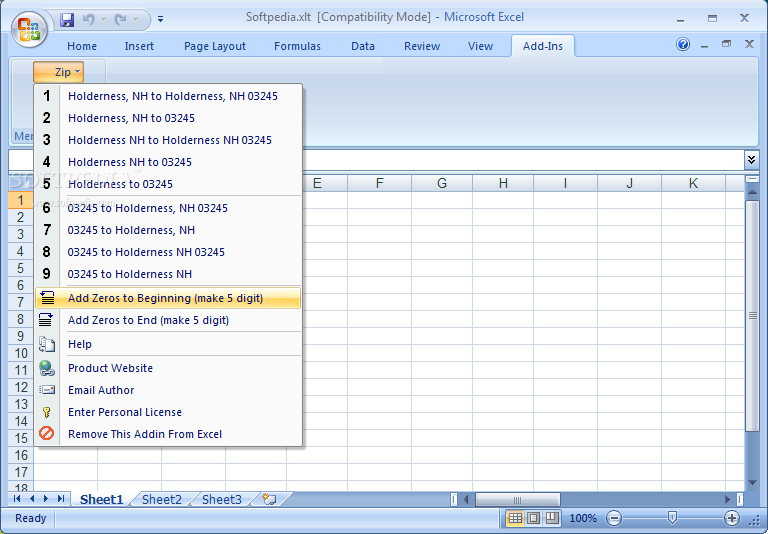768x534 pixels.
Task: Choose format 2 Holderness, NH to 03245
Action: [168, 118]
